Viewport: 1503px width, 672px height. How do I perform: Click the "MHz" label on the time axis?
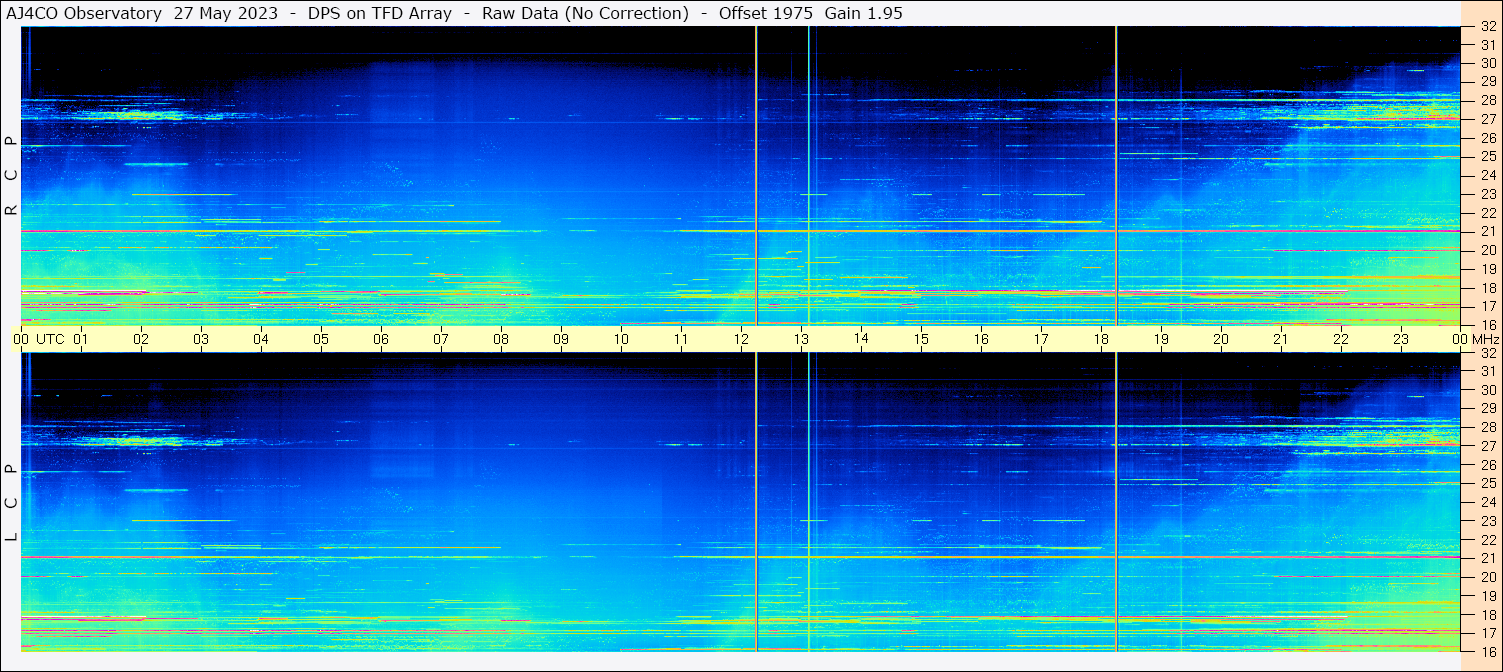tap(1487, 339)
